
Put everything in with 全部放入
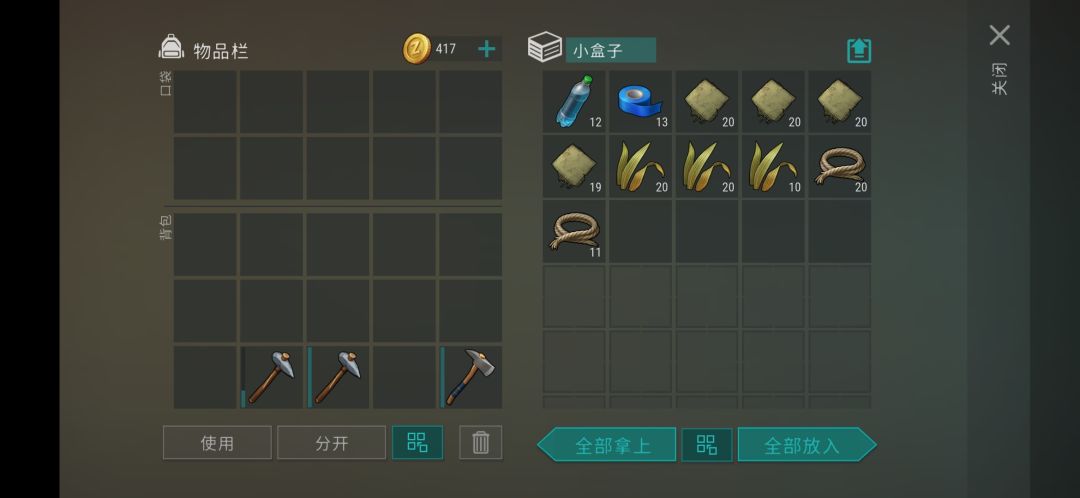[x=807, y=444]
